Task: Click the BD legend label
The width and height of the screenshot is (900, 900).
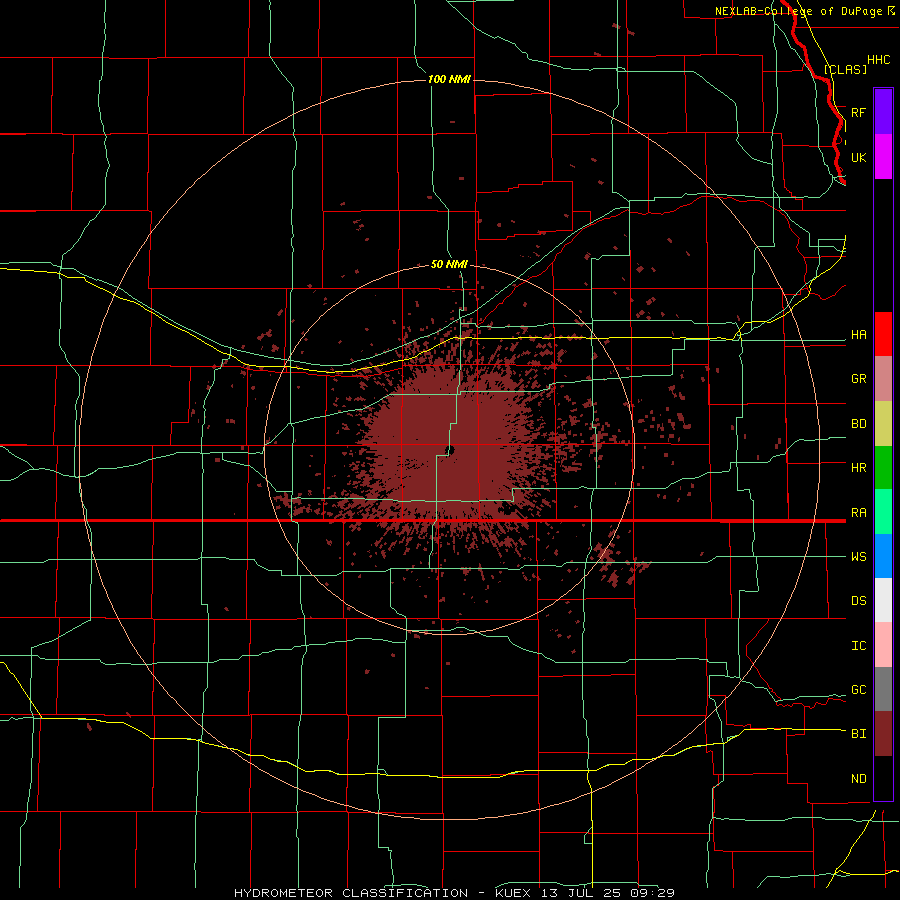Action: coord(858,424)
